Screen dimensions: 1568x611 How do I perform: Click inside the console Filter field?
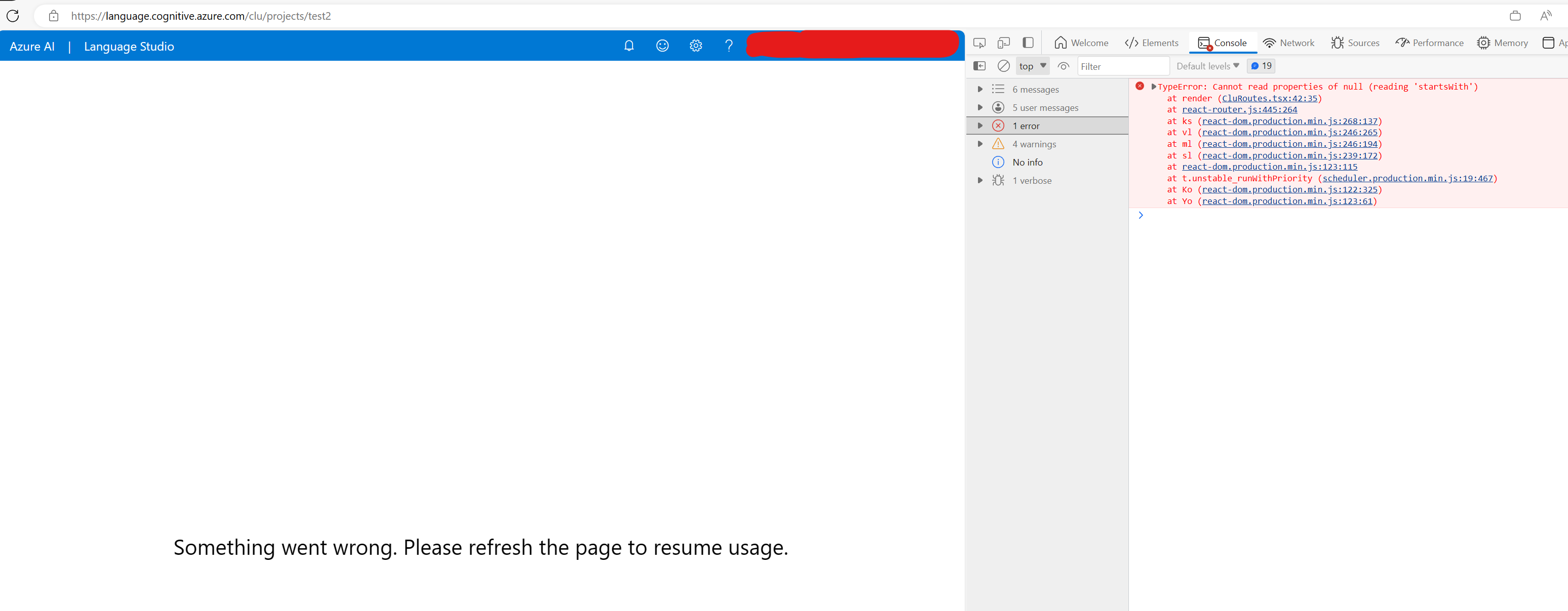1123,66
